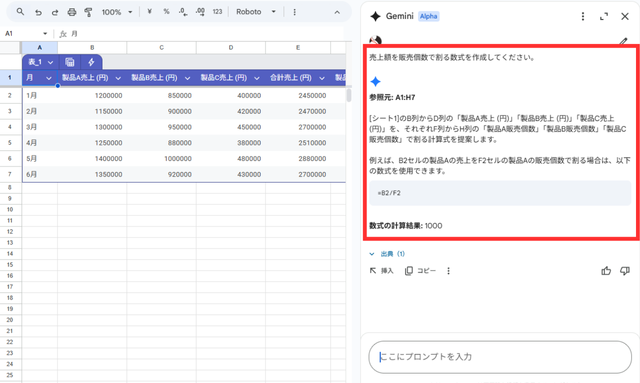This screenshot has height=383, width=640.
Task: Select column E header
Action: tap(298, 47)
